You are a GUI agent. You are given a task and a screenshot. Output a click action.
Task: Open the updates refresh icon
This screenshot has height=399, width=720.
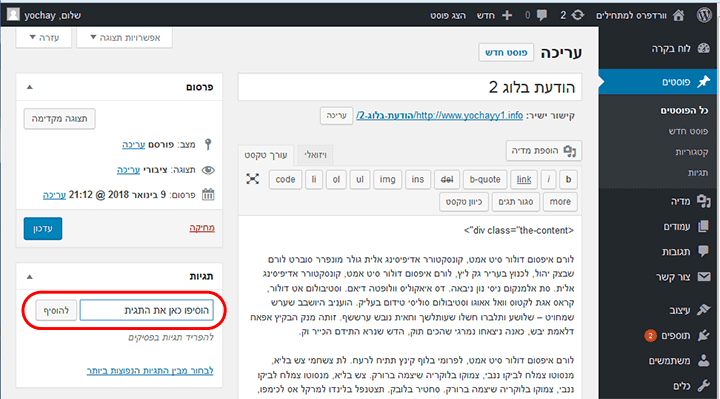(578, 15)
